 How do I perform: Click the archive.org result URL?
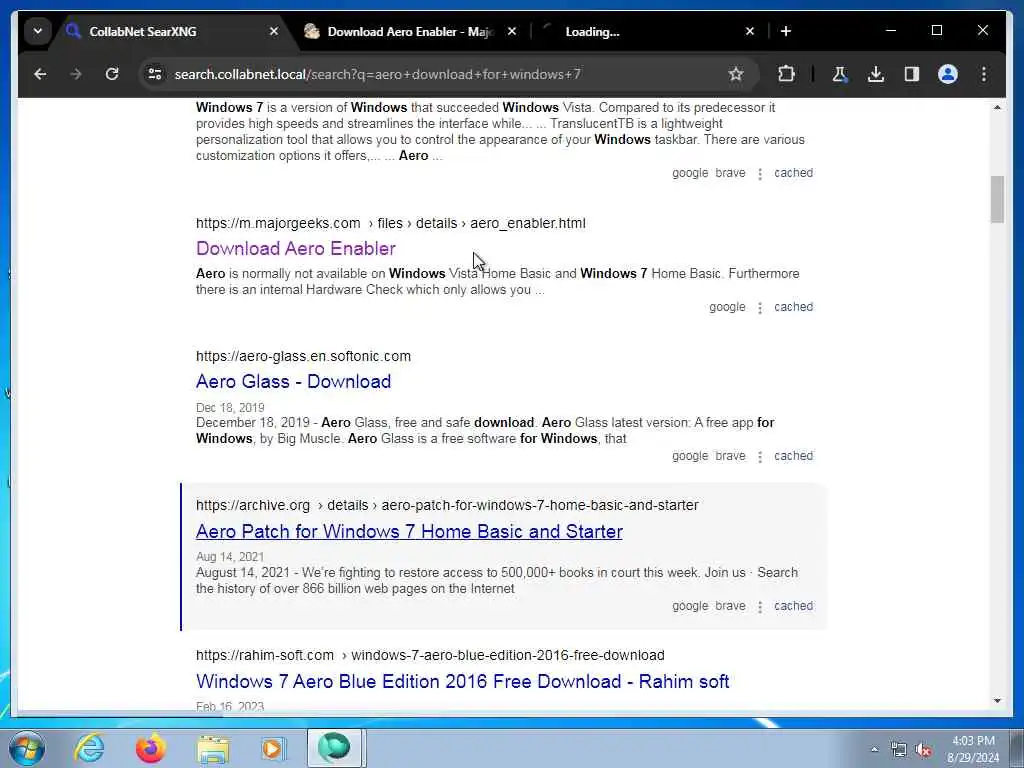click(447, 505)
